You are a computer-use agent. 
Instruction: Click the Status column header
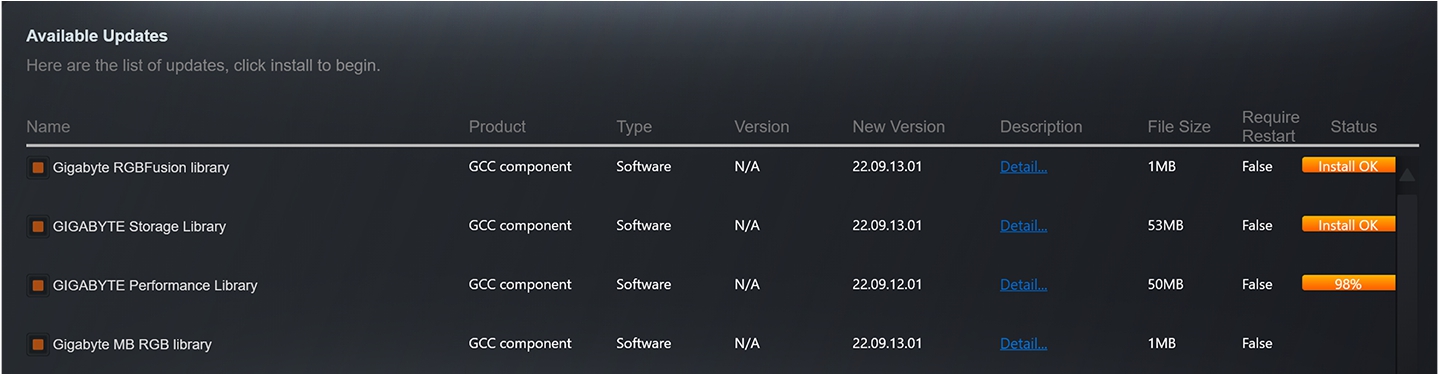pyautogui.click(x=1353, y=127)
